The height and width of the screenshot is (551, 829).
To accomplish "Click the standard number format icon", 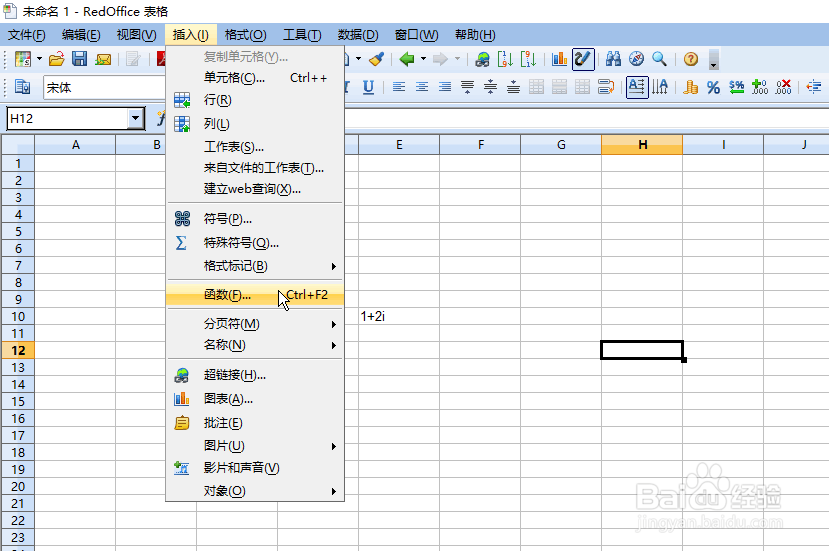I will pos(736,87).
